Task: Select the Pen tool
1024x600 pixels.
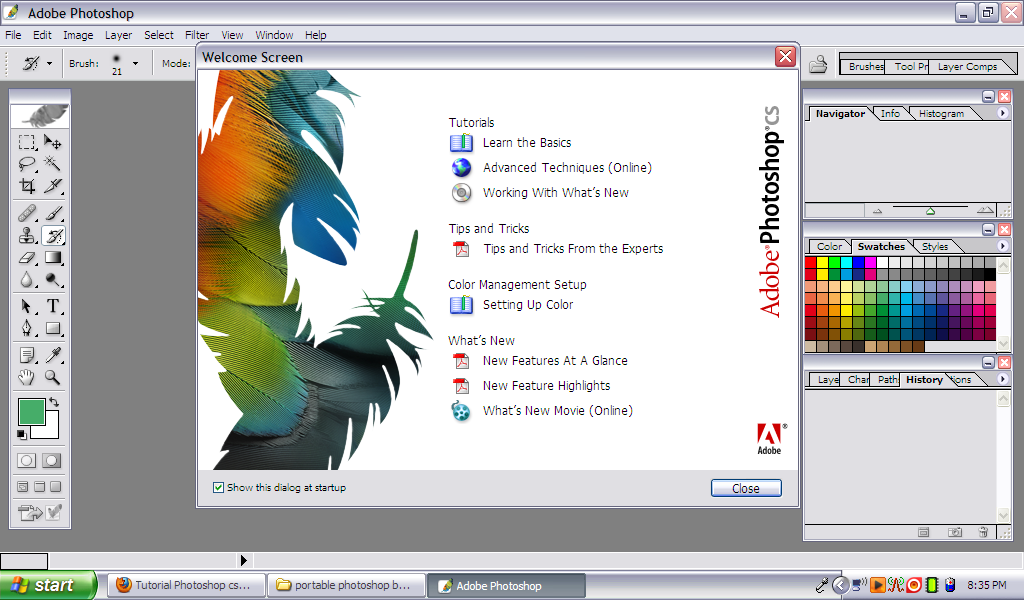Action: (x=27, y=328)
